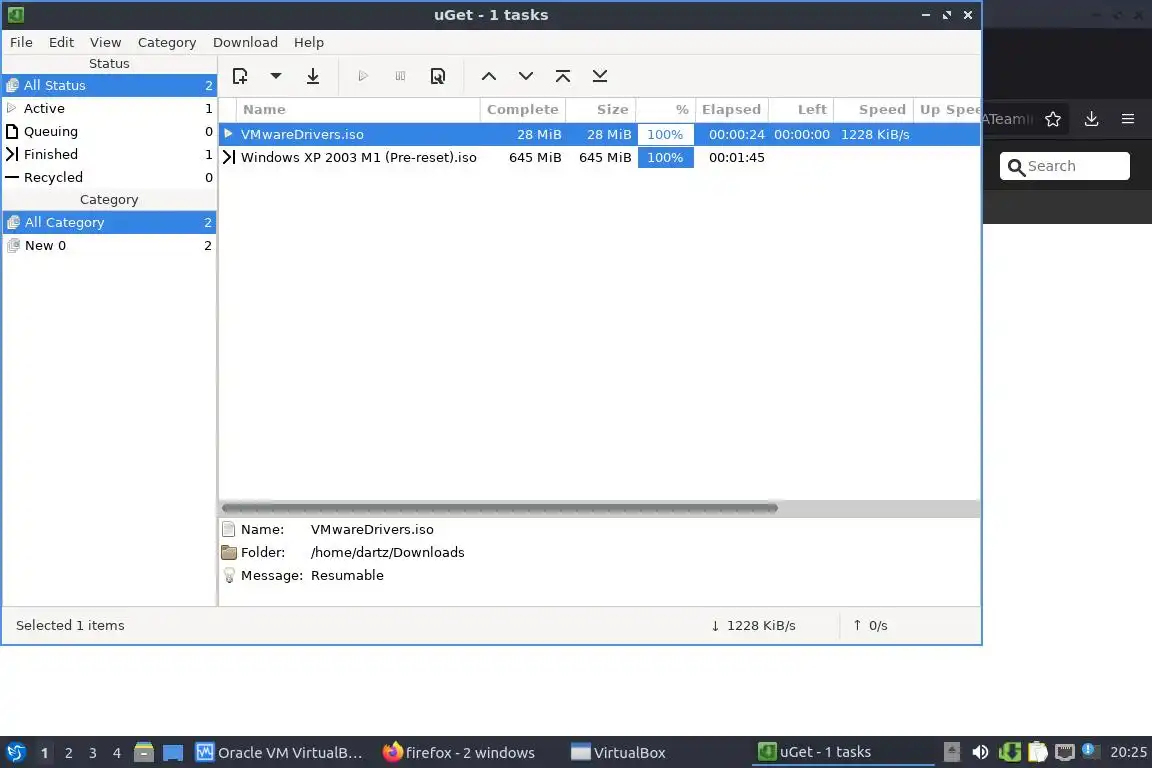1152x768 pixels.
Task: Select All Status filter in sidebar
Action: coord(109,85)
